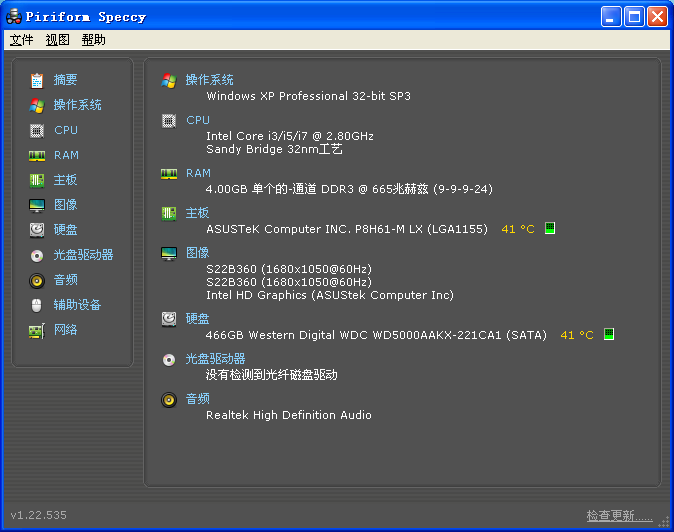Image resolution: width=674 pixels, height=532 pixels.
Task: Click the motherboard temperature indicator icon
Action: 550,229
